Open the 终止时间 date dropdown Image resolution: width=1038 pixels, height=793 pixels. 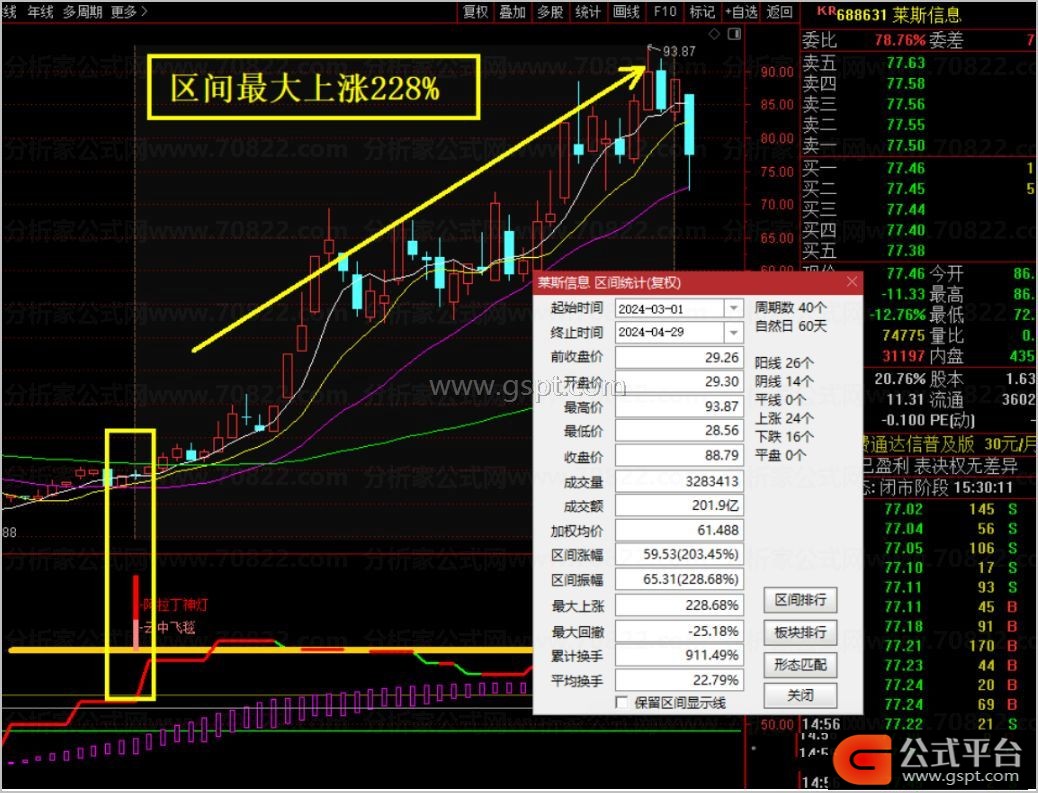point(733,332)
